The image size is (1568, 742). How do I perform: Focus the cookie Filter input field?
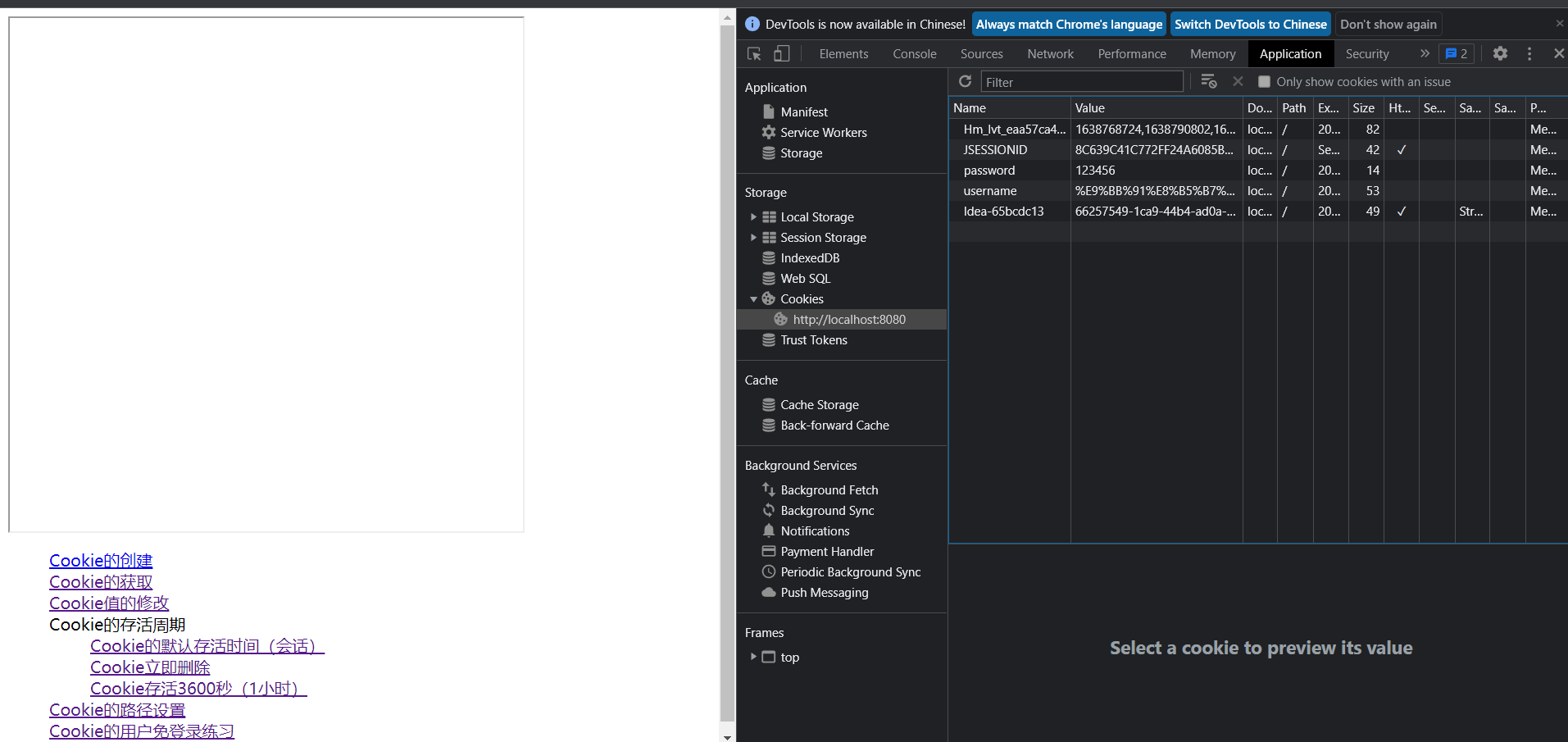1082,82
